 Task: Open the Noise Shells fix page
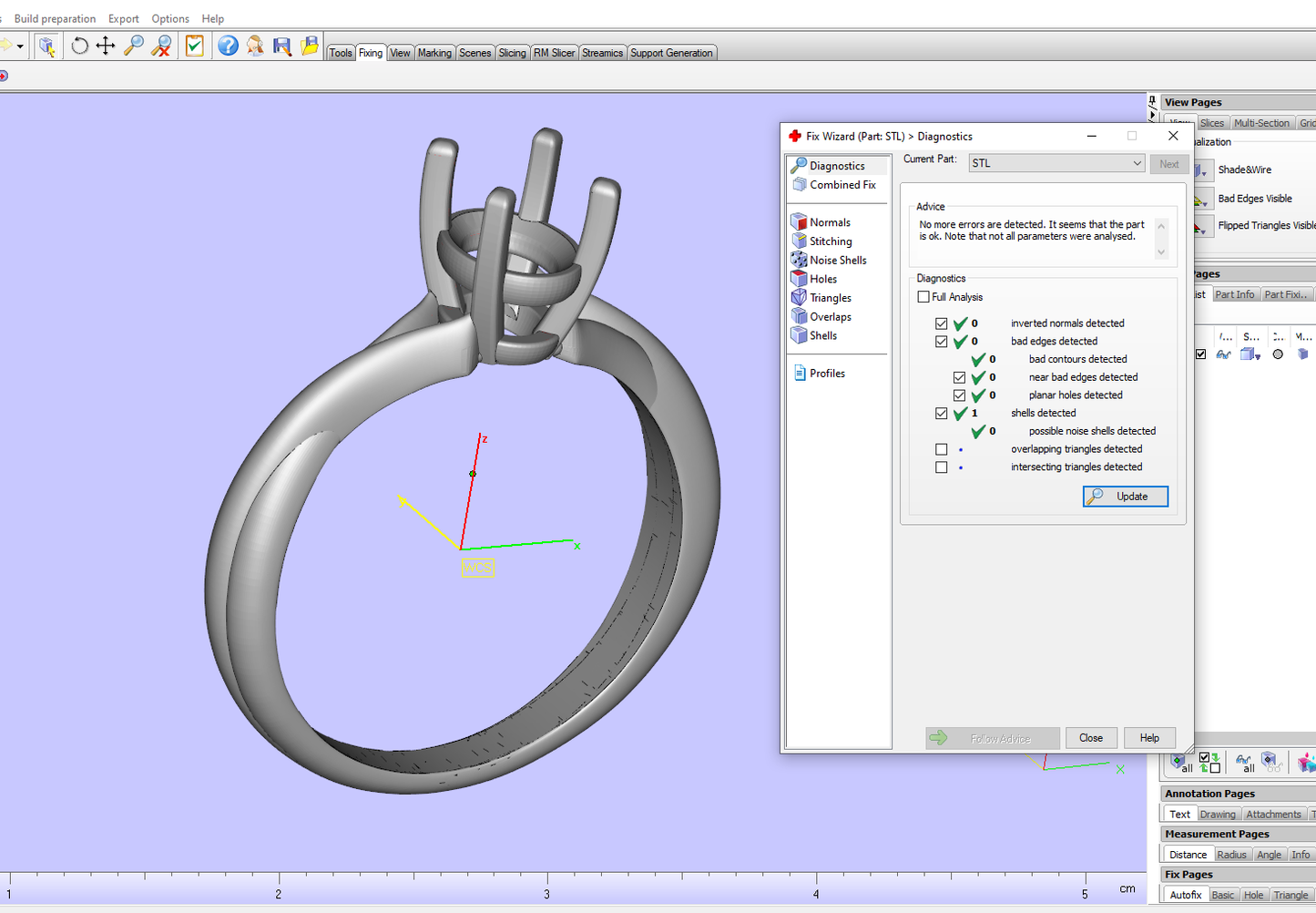click(x=837, y=261)
